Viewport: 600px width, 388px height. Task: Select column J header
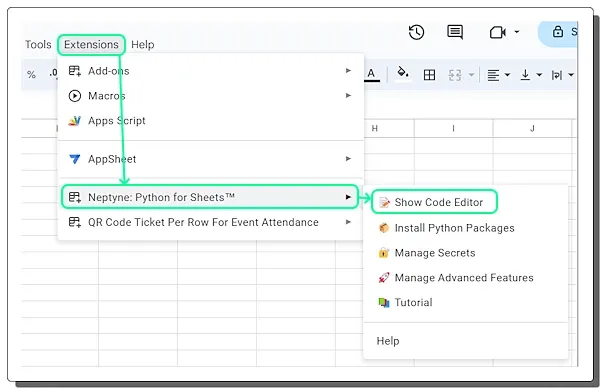coord(532,128)
